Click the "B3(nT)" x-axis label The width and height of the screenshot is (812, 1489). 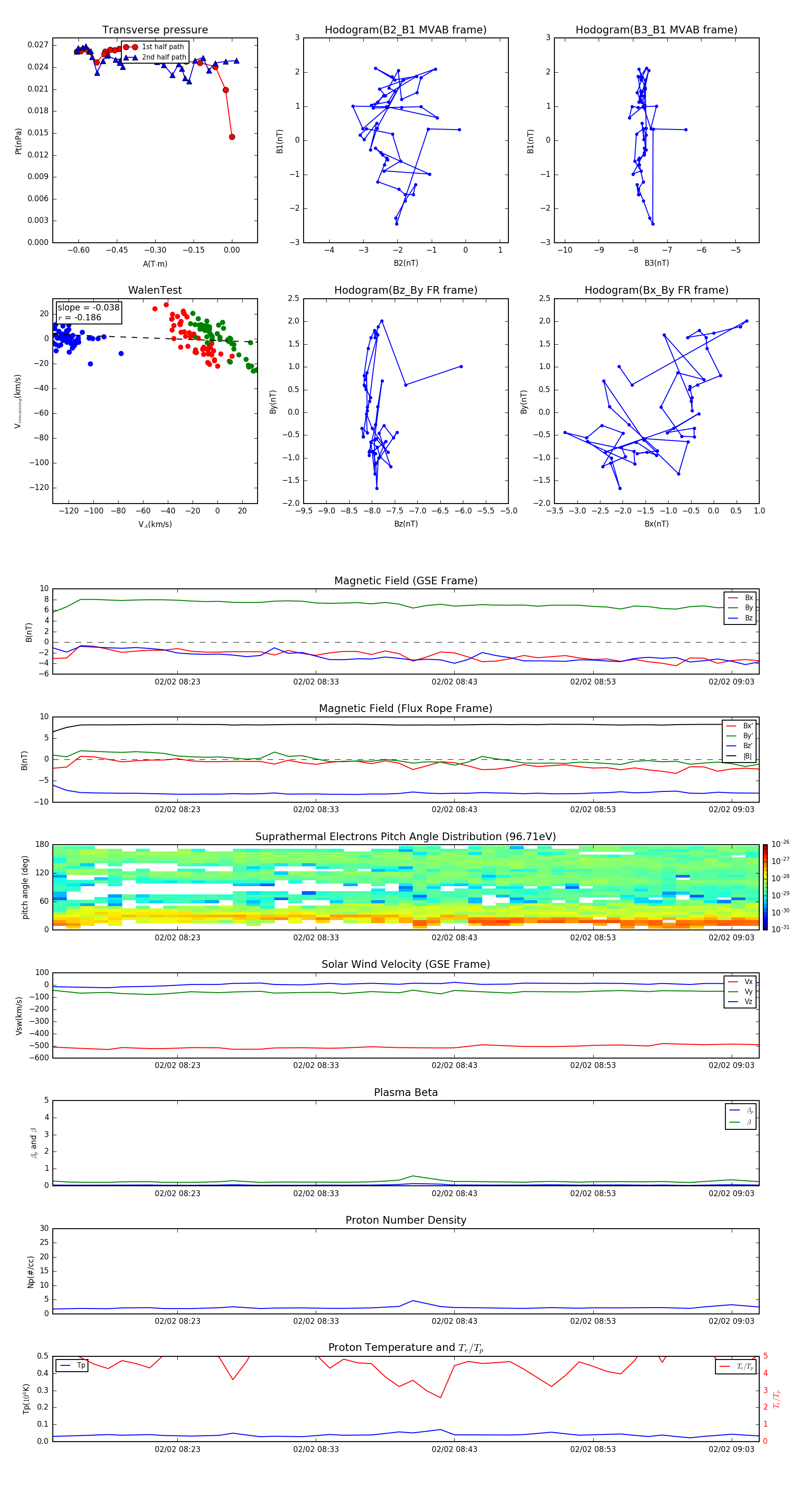coord(656,263)
